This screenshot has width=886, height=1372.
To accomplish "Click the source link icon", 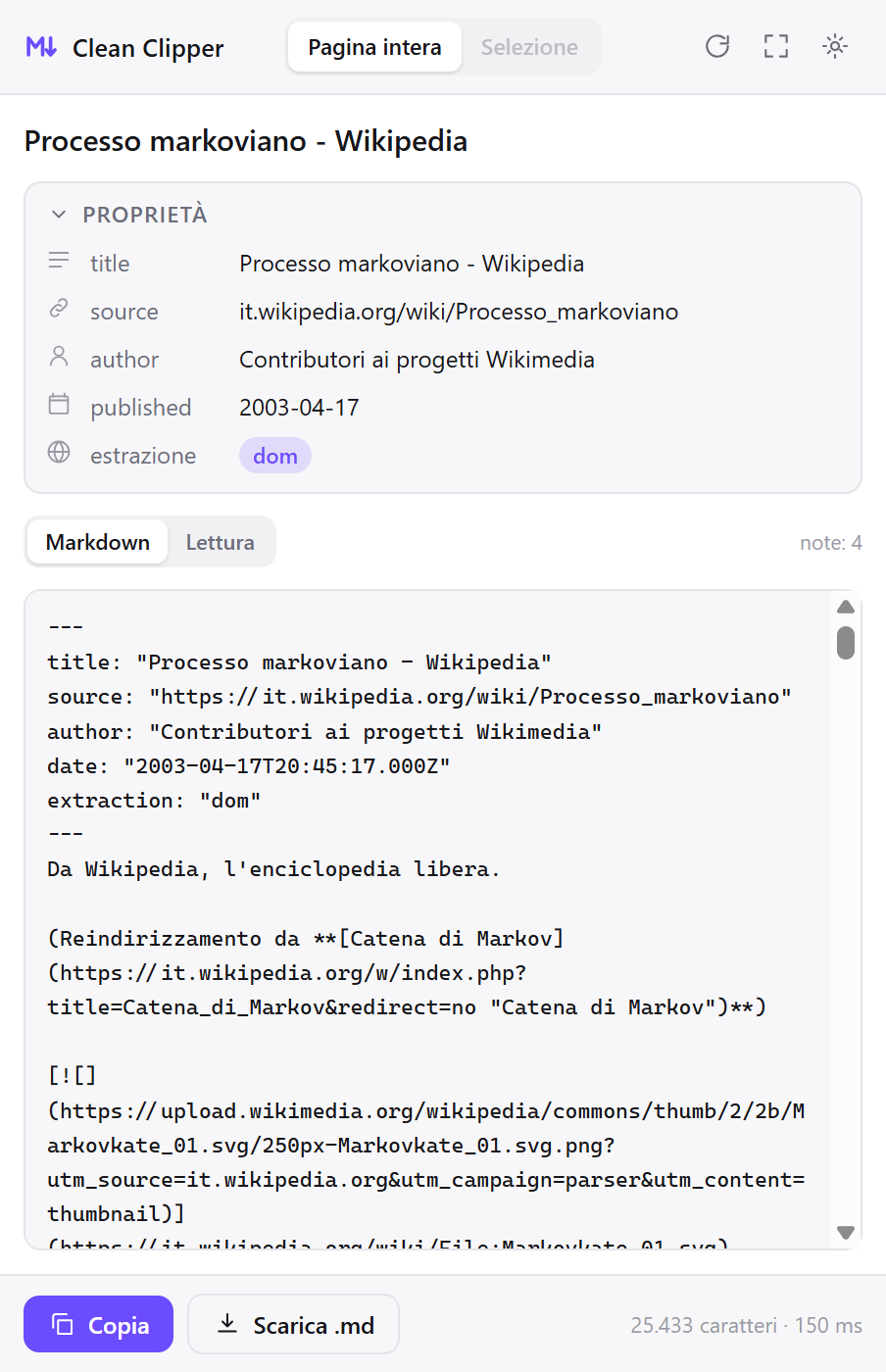I will coord(59,309).
